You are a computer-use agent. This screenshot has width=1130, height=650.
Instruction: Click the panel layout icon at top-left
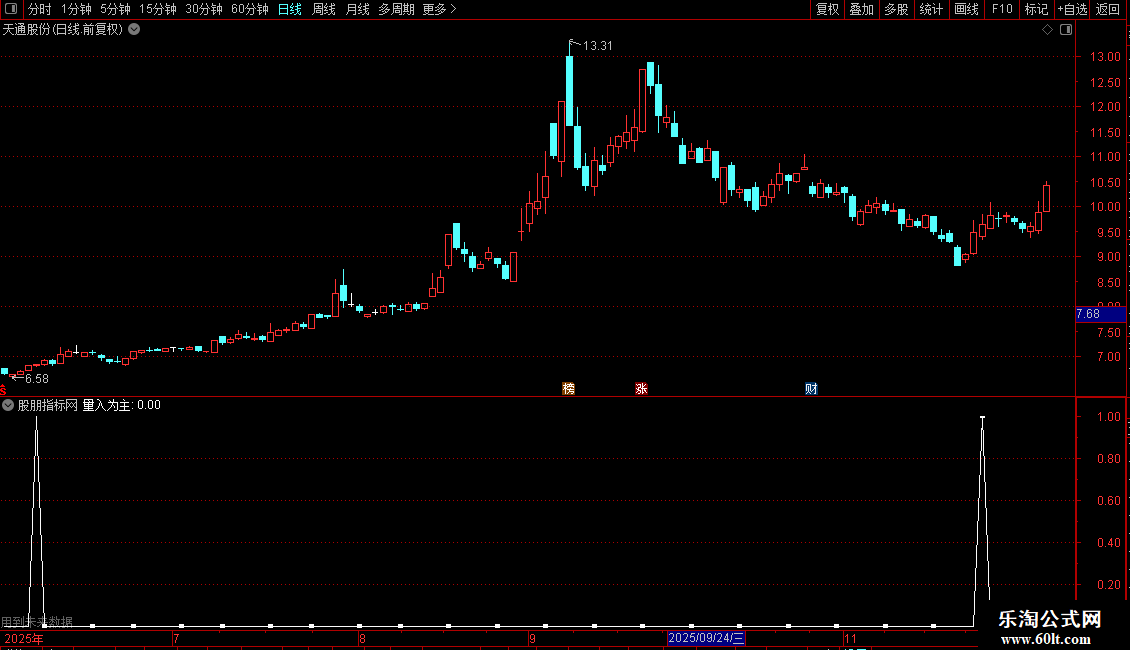(11, 9)
